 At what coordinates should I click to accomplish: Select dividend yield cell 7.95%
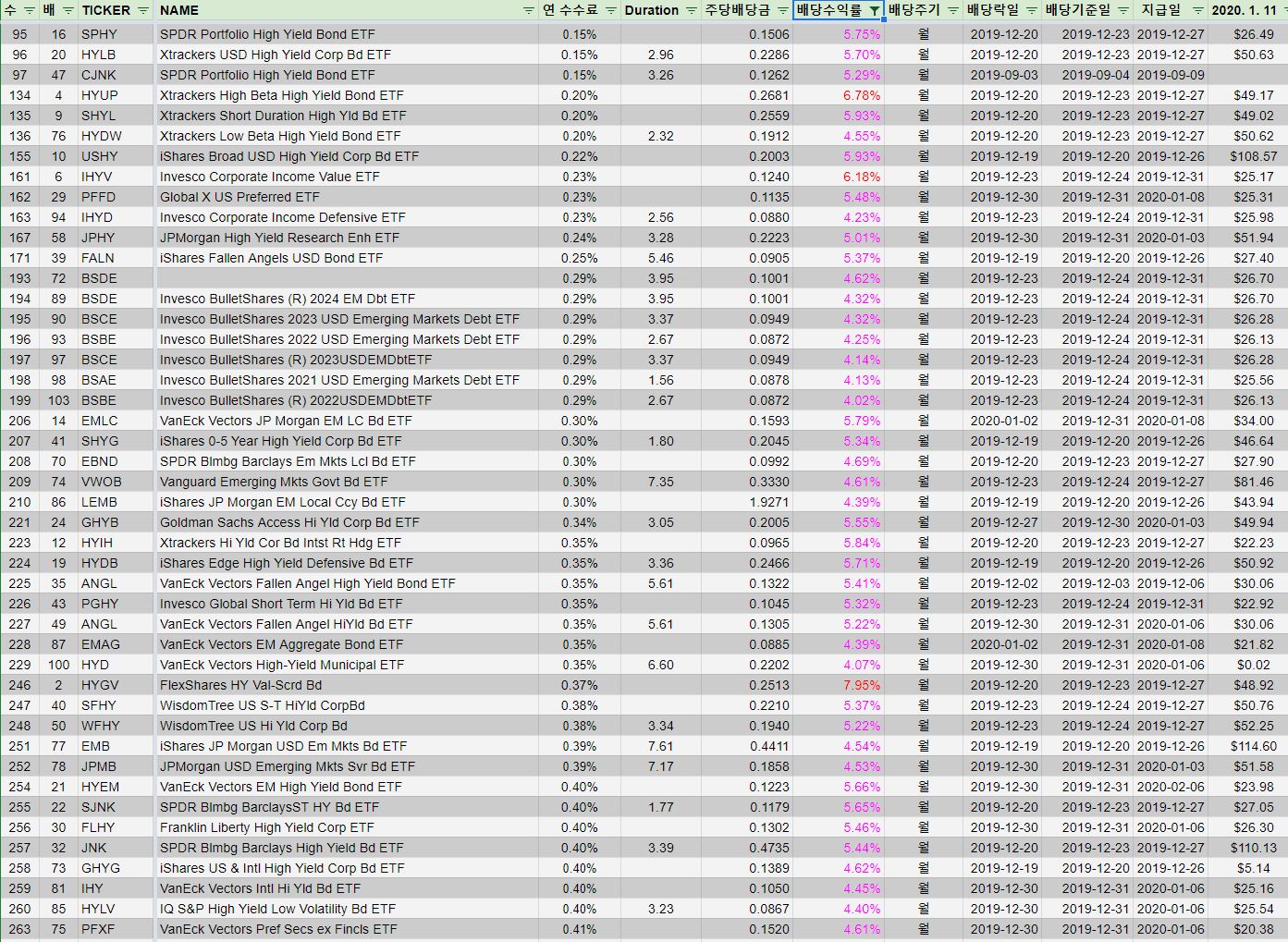[839, 685]
